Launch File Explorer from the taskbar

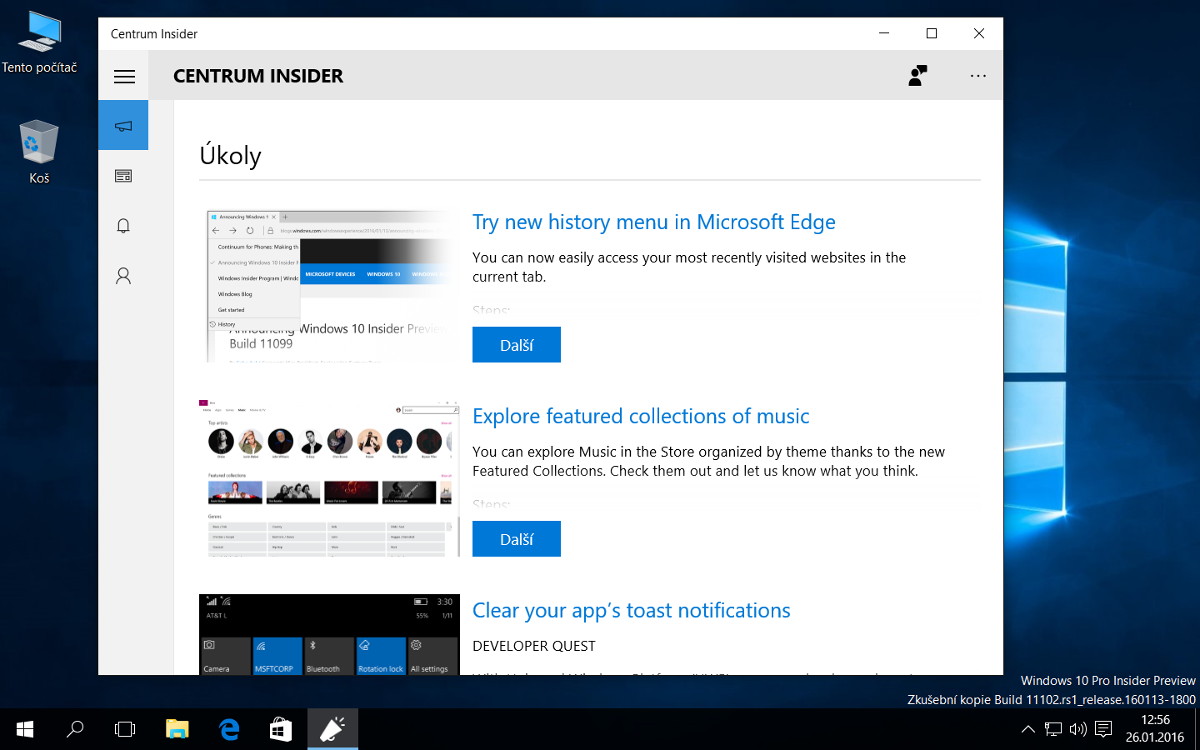click(x=177, y=729)
